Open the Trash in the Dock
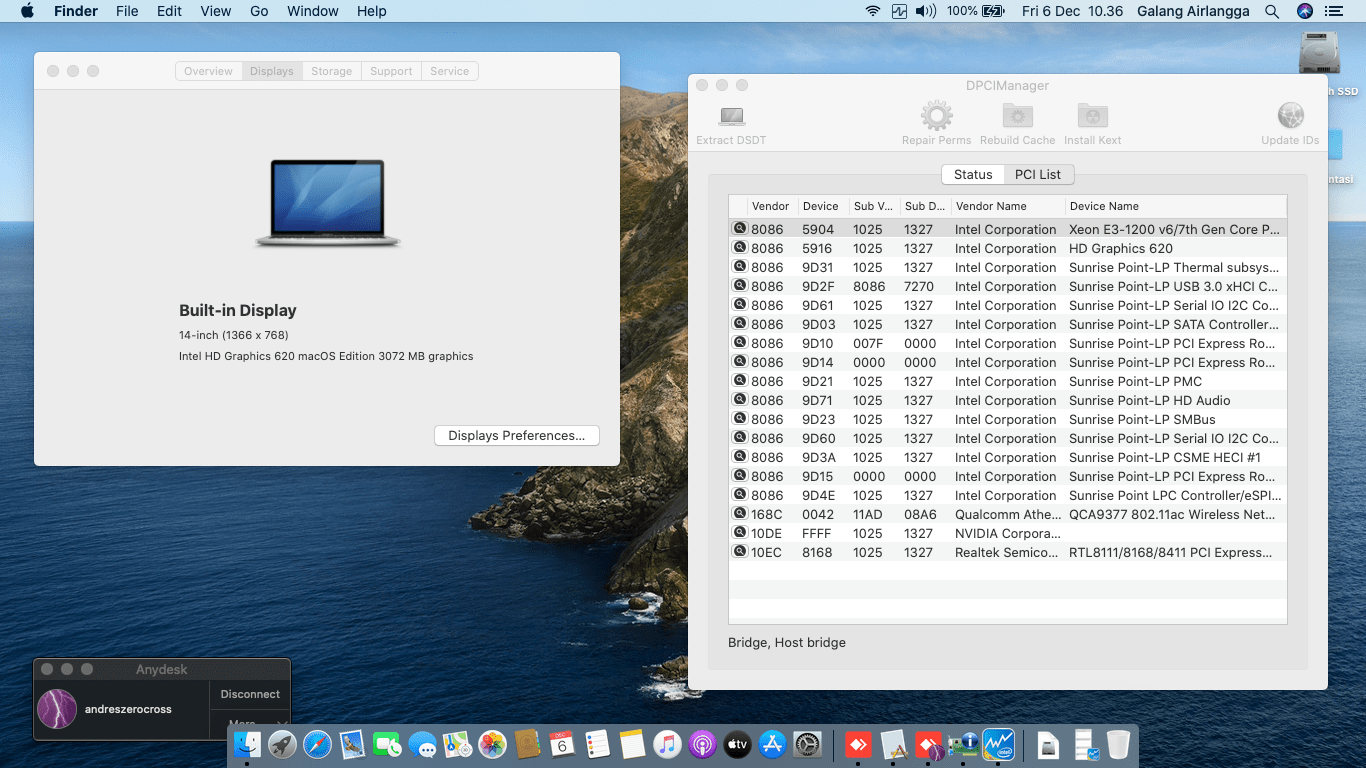 click(1118, 744)
